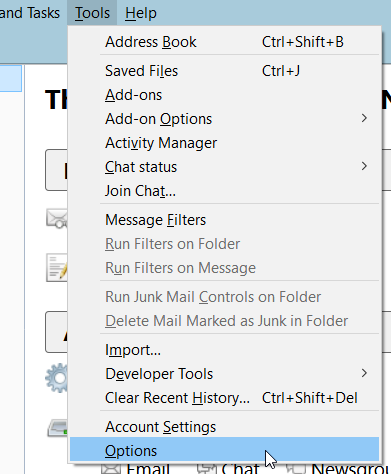Click the Email envelope icon

point(111,468)
